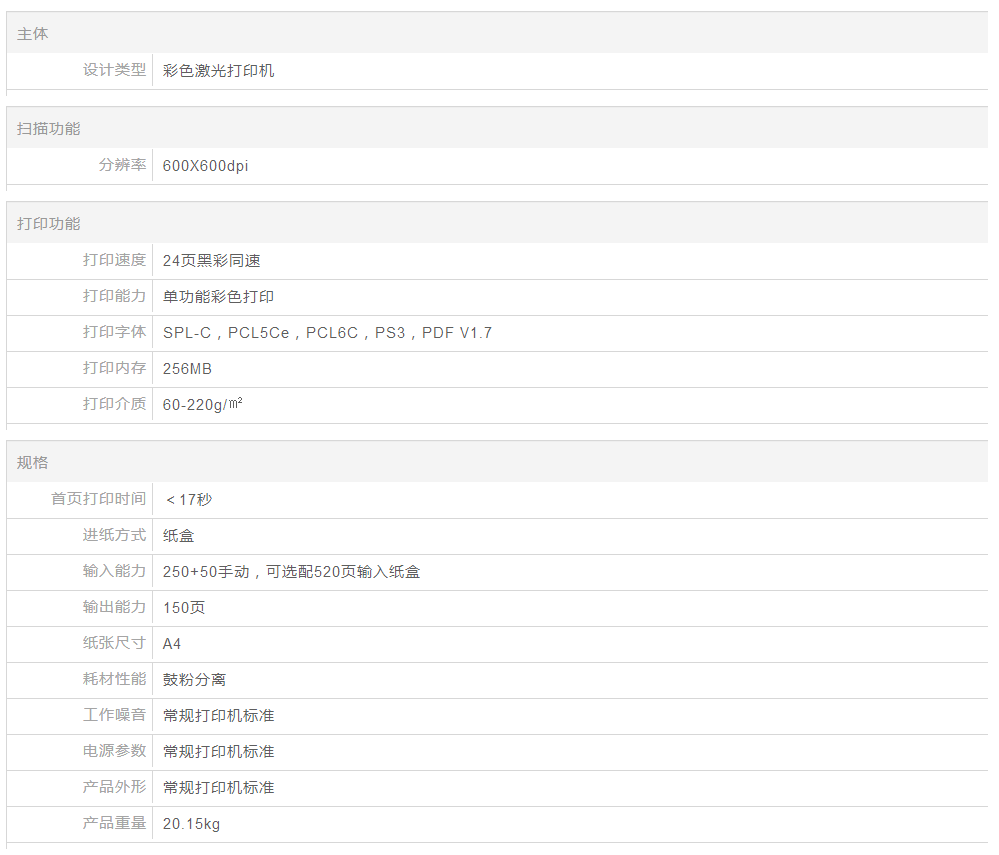Select the 打印速度 label
The height and width of the screenshot is (855, 999).
coord(114,260)
